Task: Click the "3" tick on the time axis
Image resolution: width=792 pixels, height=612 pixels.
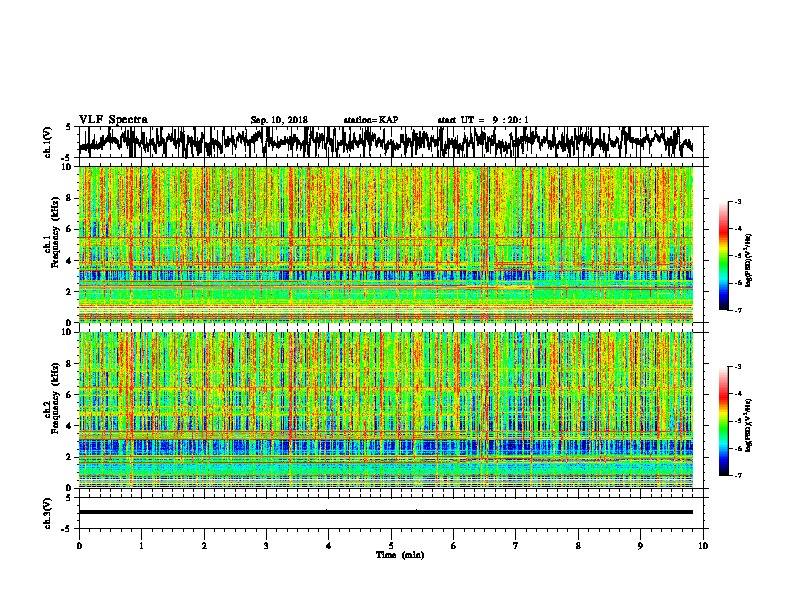Action: tap(266, 546)
